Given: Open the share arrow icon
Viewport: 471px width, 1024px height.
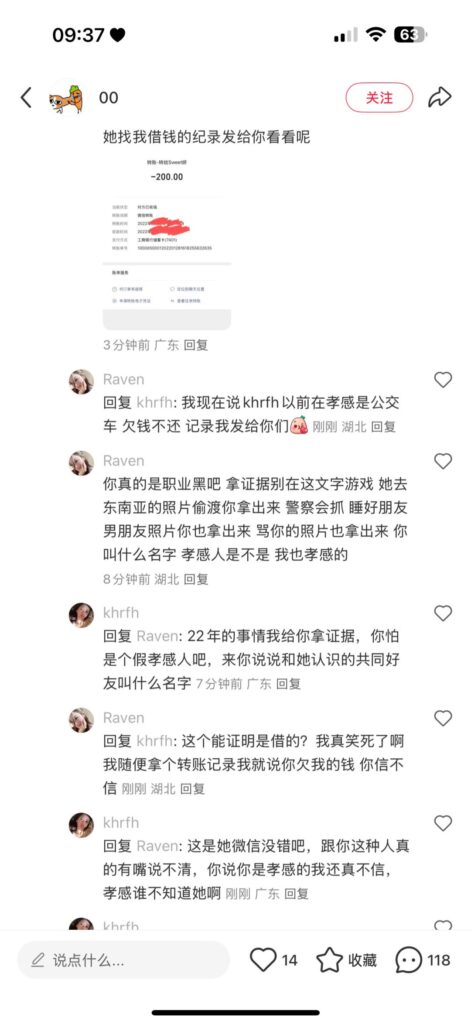Looking at the screenshot, I should 440,97.
